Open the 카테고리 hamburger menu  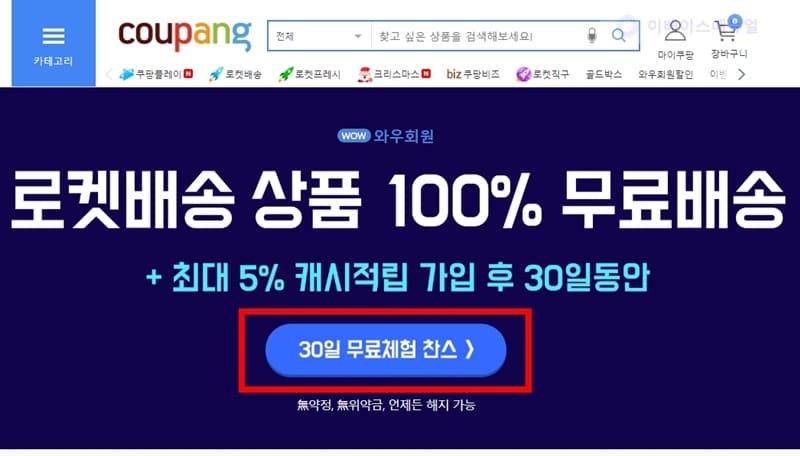point(54,43)
